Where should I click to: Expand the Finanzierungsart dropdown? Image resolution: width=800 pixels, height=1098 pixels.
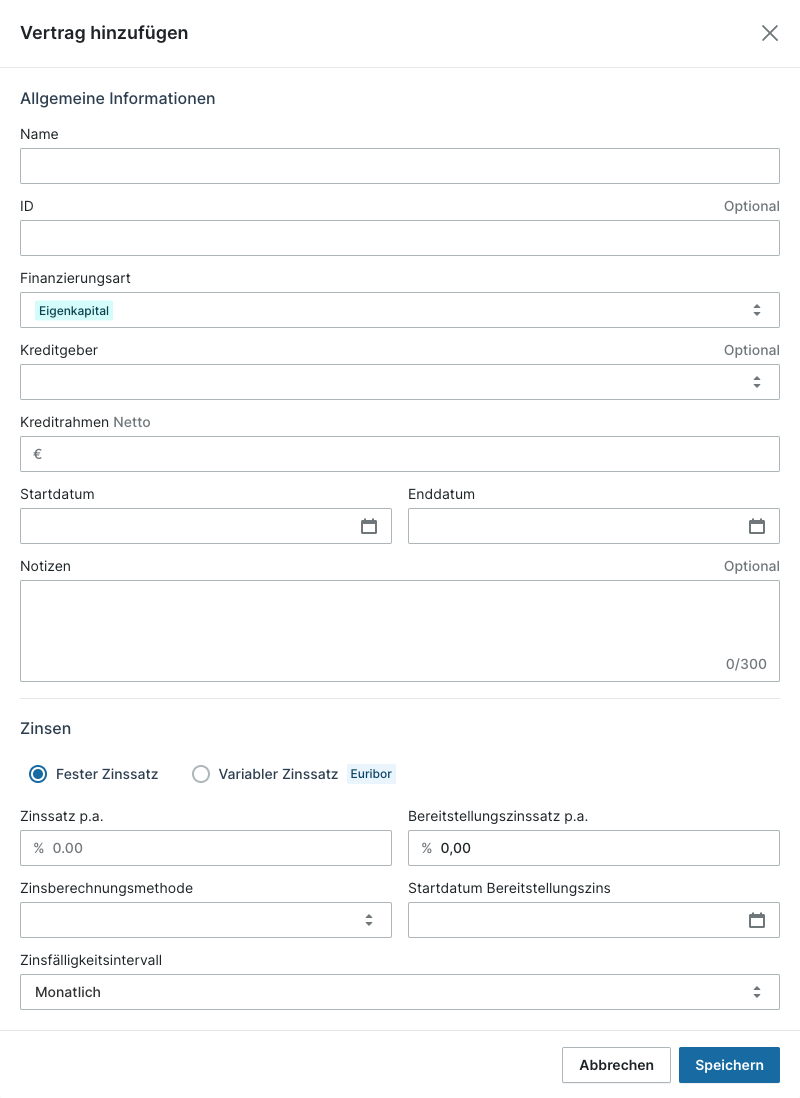(399, 310)
